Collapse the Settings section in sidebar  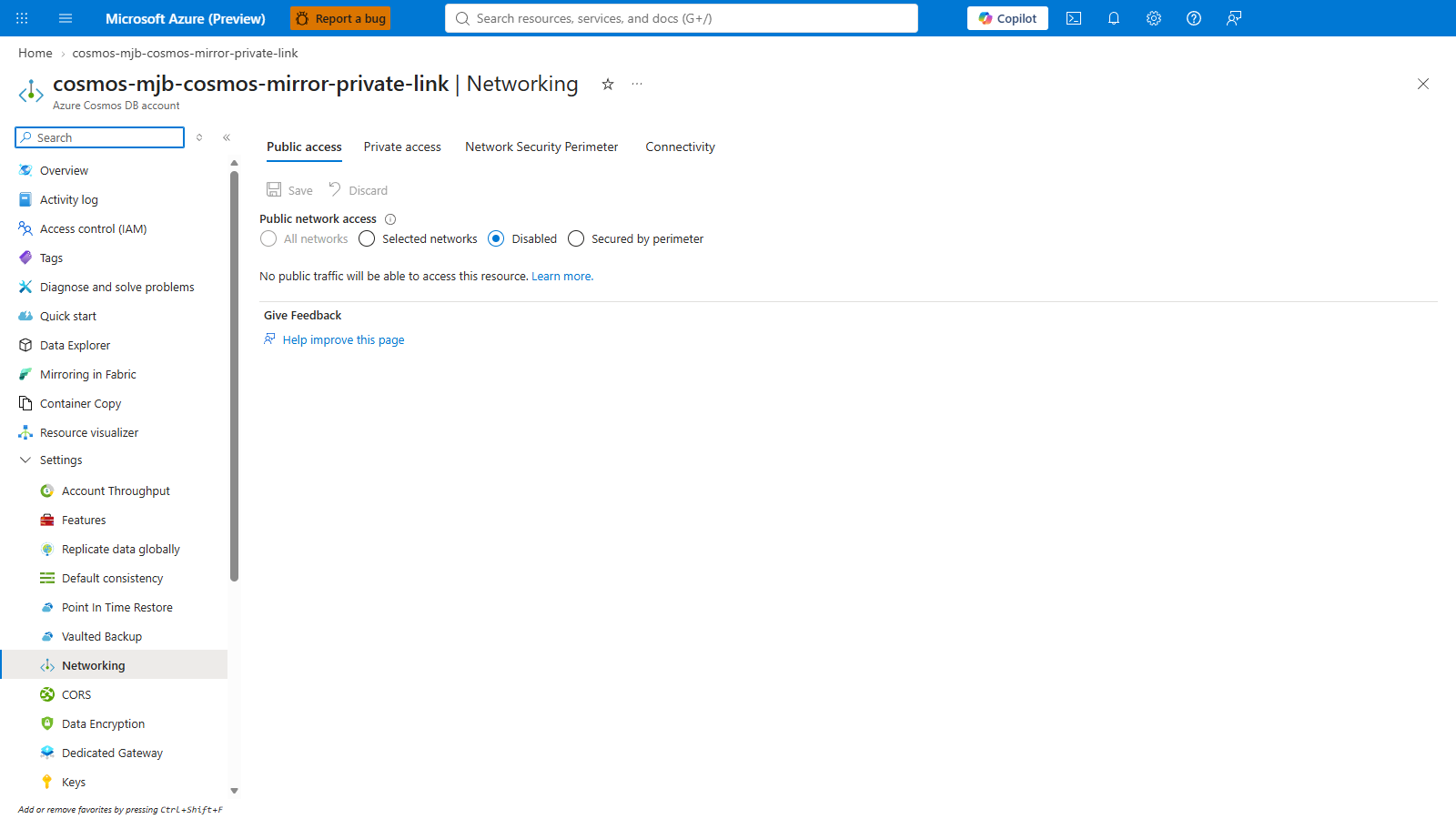[25, 460]
